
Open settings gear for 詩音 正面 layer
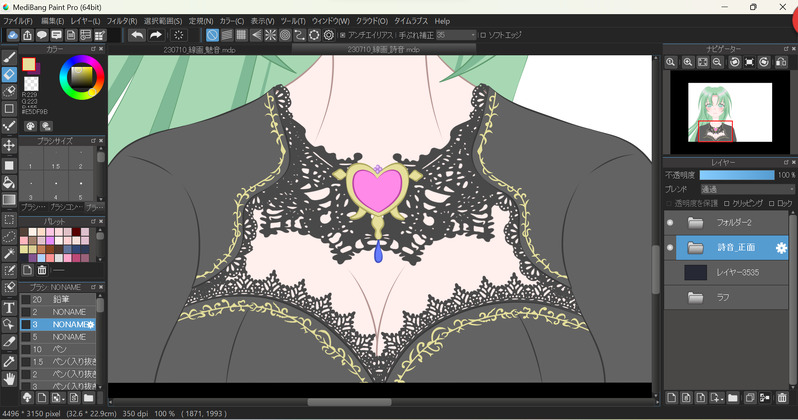point(781,248)
